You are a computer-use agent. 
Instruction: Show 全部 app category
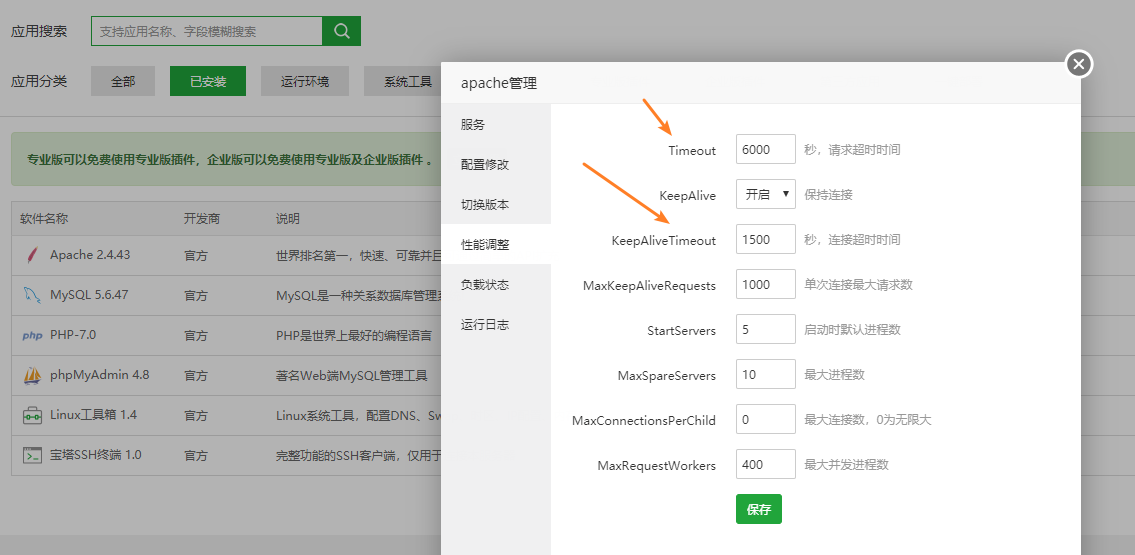click(123, 81)
